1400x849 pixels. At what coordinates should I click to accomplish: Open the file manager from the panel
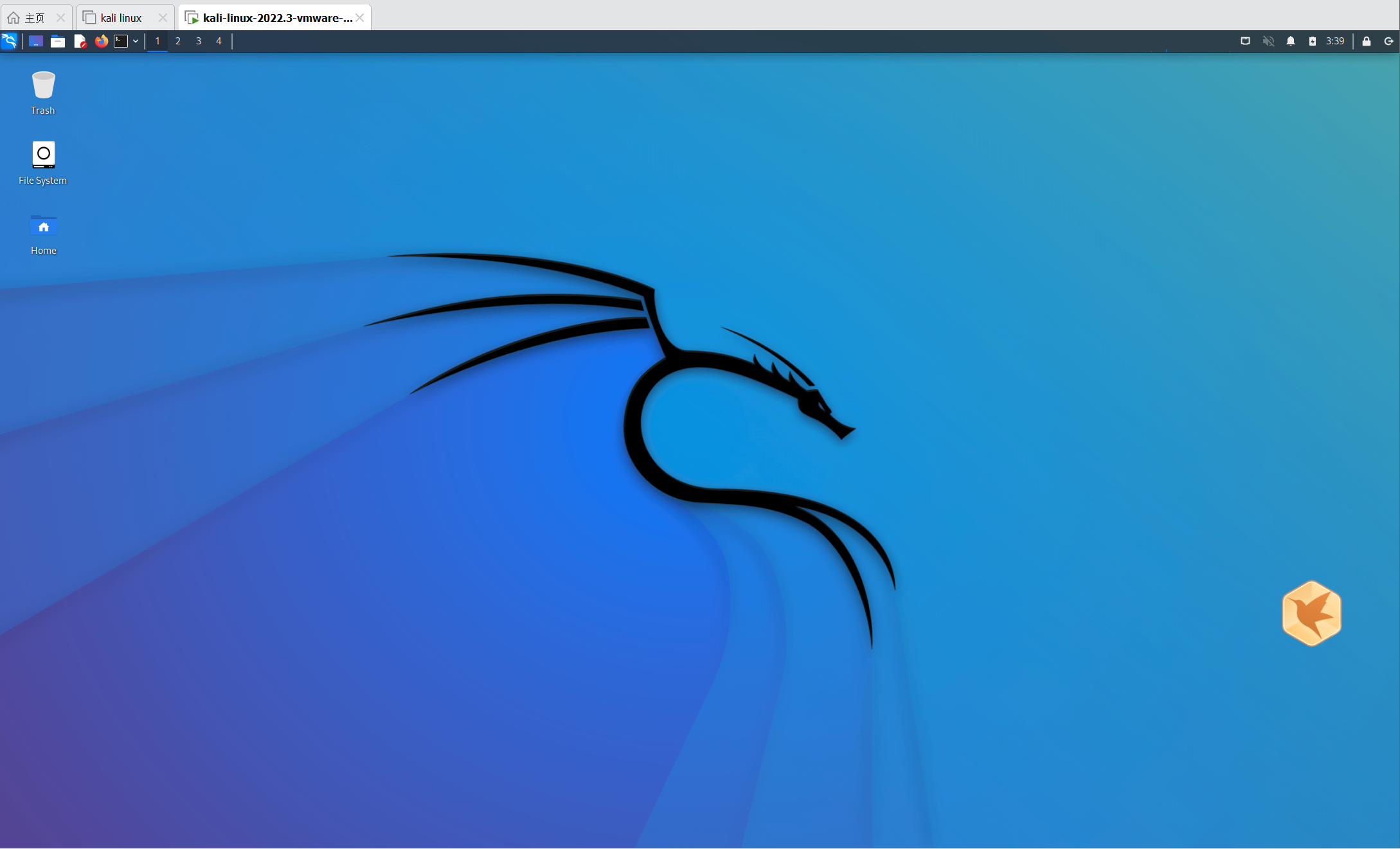tap(58, 41)
